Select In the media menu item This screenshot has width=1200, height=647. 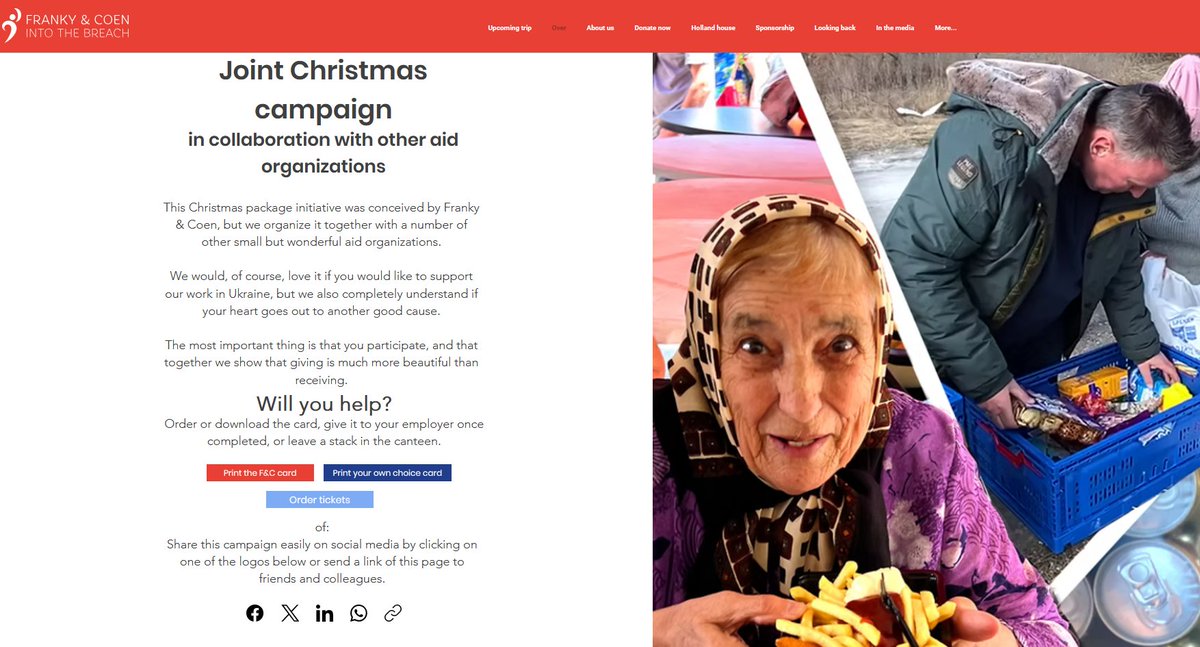tap(895, 28)
